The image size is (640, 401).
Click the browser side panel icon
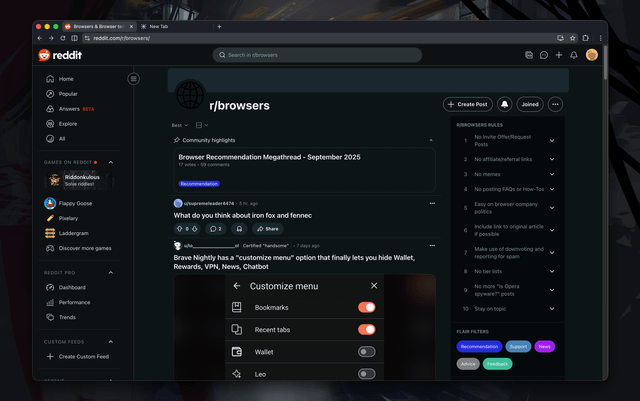point(74,38)
